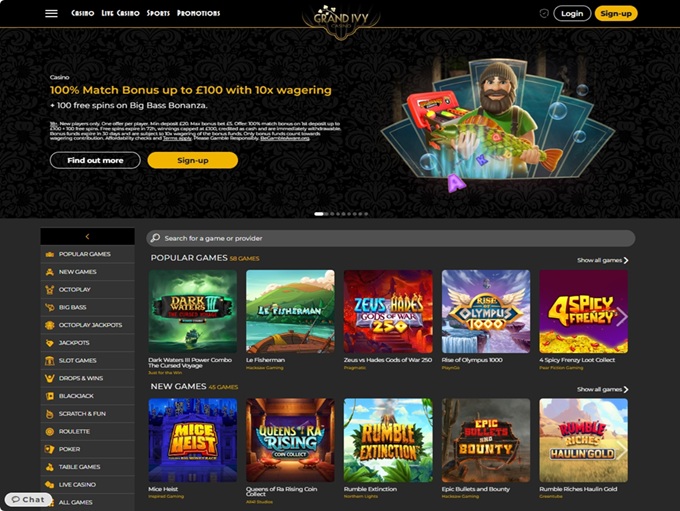Open the hamburger menu icon

pyautogui.click(x=51, y=13)
